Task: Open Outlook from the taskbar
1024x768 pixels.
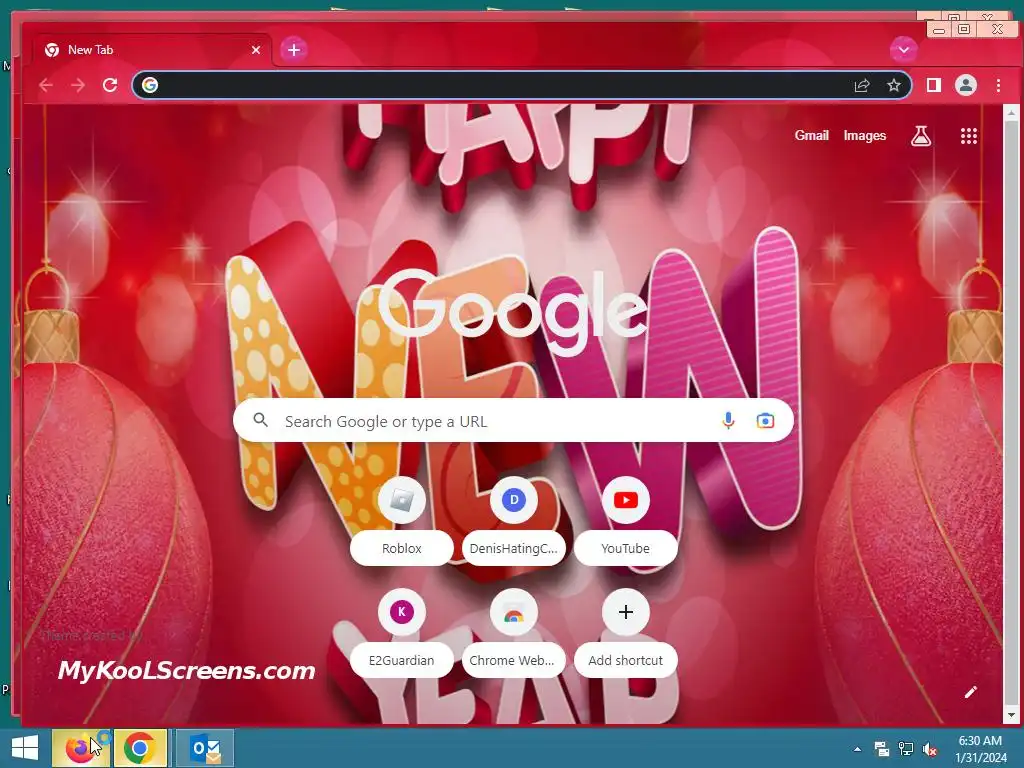Action: tap(205, 748)
